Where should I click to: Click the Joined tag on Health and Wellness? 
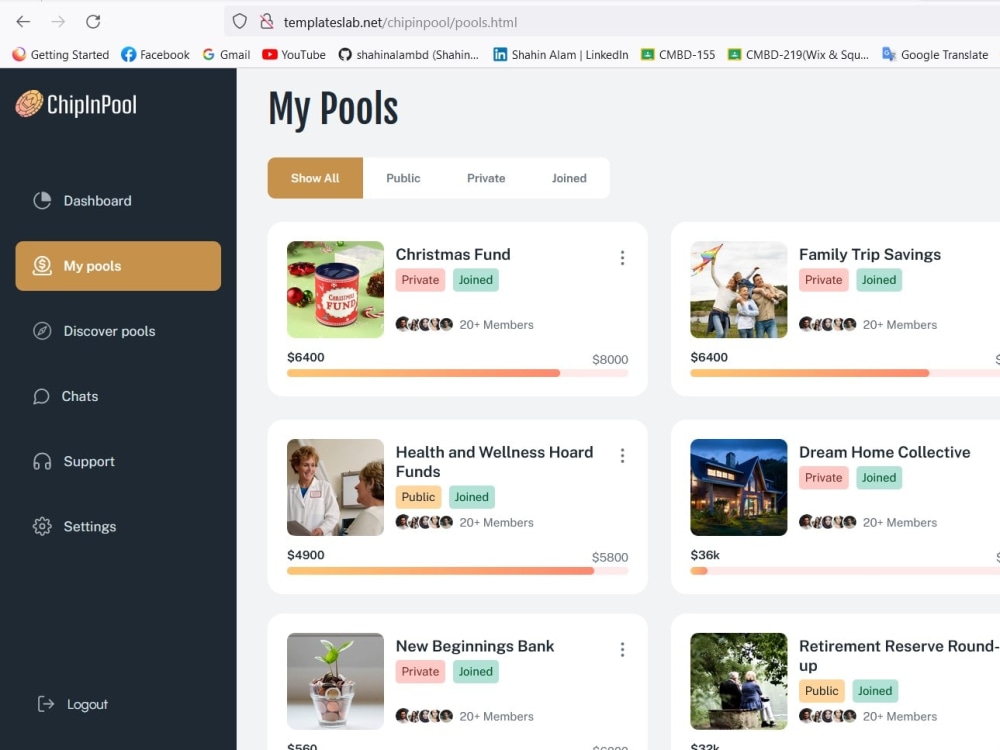coord(471,497)
